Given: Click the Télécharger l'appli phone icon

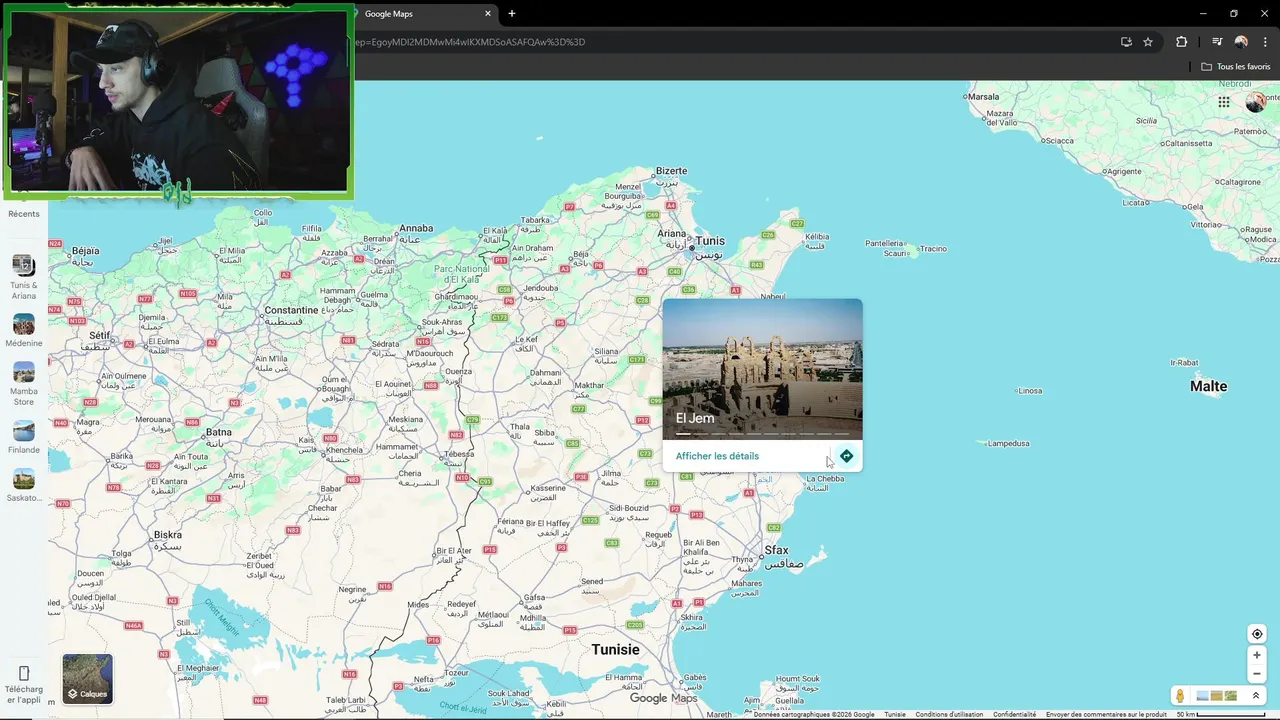Looking at the screenshot, I should (24, 673).
